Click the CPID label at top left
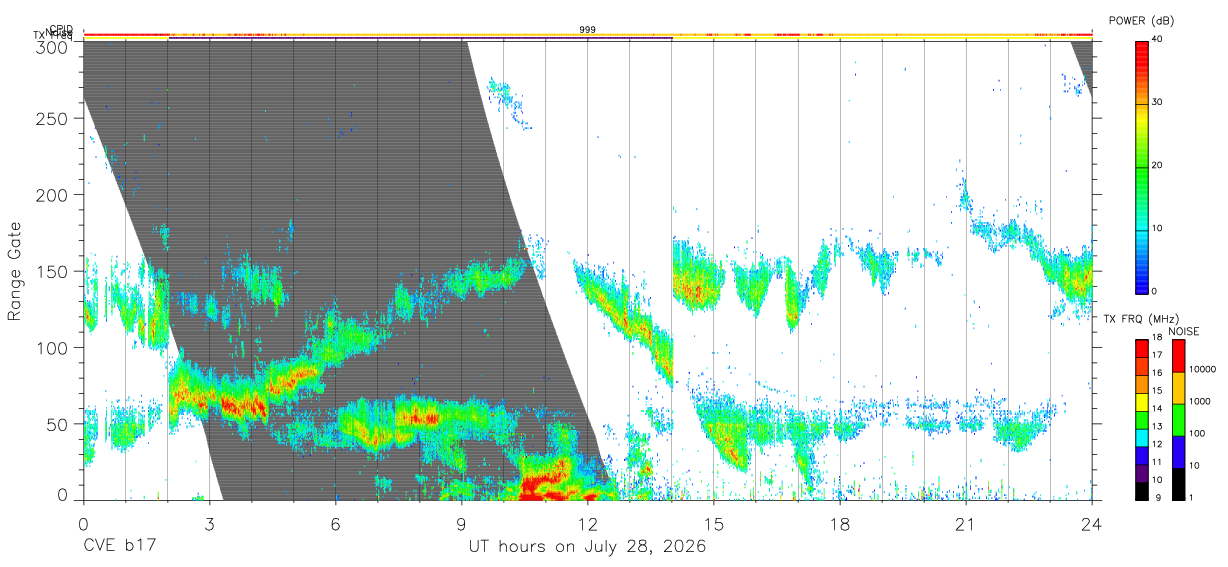 60,30
